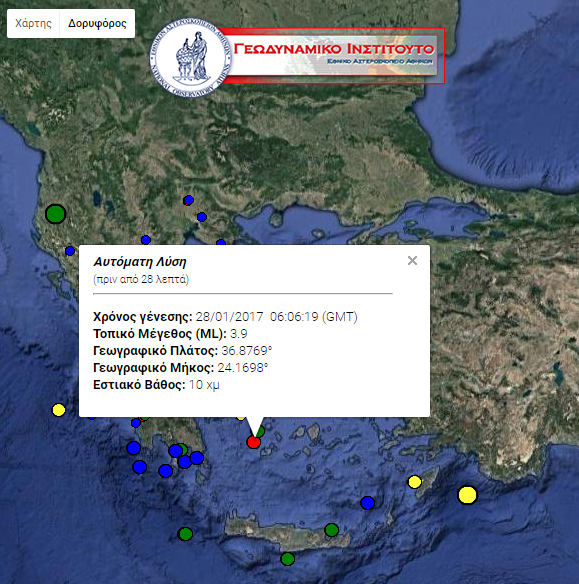Click the Γεωδυναμικό Ινστιτούτο banner
Viewport: 579px width, 584px height.
(x=333, y=56)
